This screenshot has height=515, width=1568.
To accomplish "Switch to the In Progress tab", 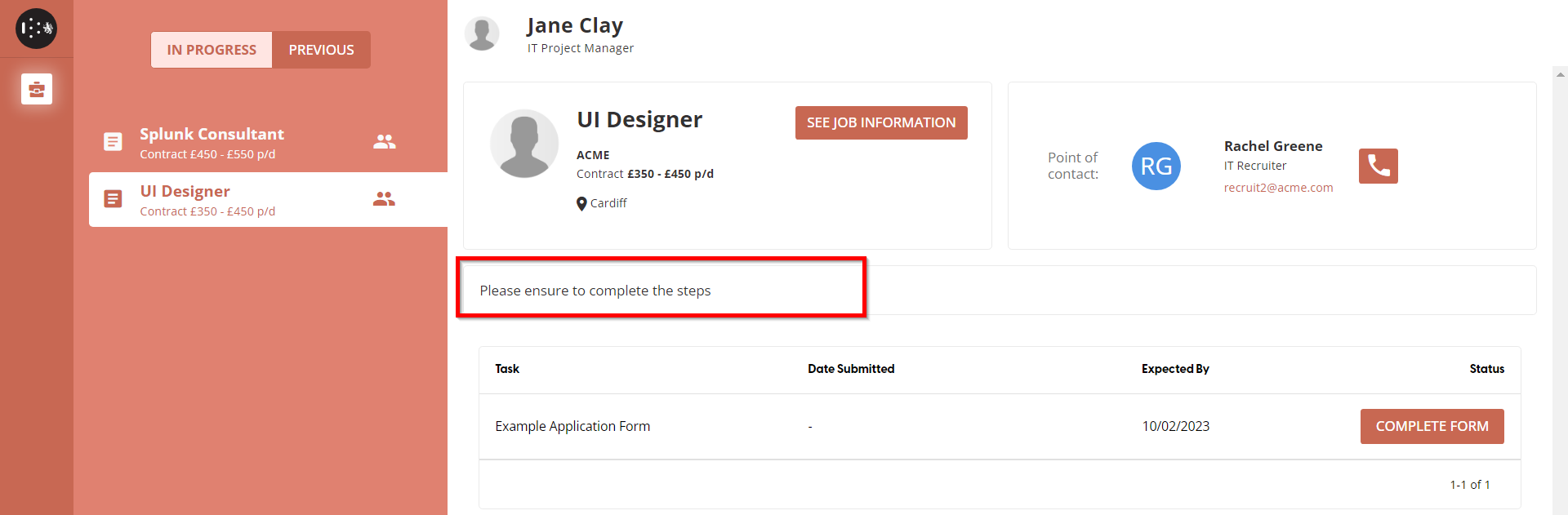I will pos(212,50).
